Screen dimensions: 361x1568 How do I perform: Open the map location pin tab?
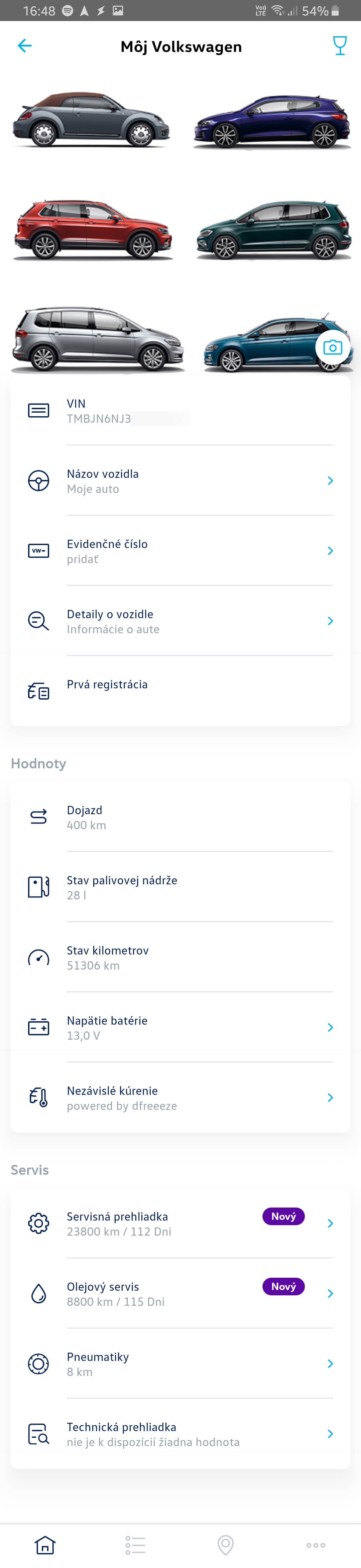click(x=225, y=1544)
